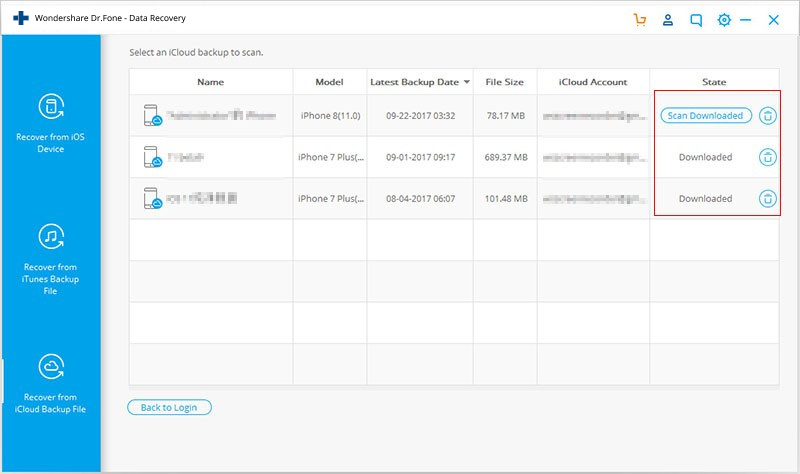This screenshot has height=474, width=800.
Task: Click device icon of iPhone 8 backup
Action: click(153, 115)
